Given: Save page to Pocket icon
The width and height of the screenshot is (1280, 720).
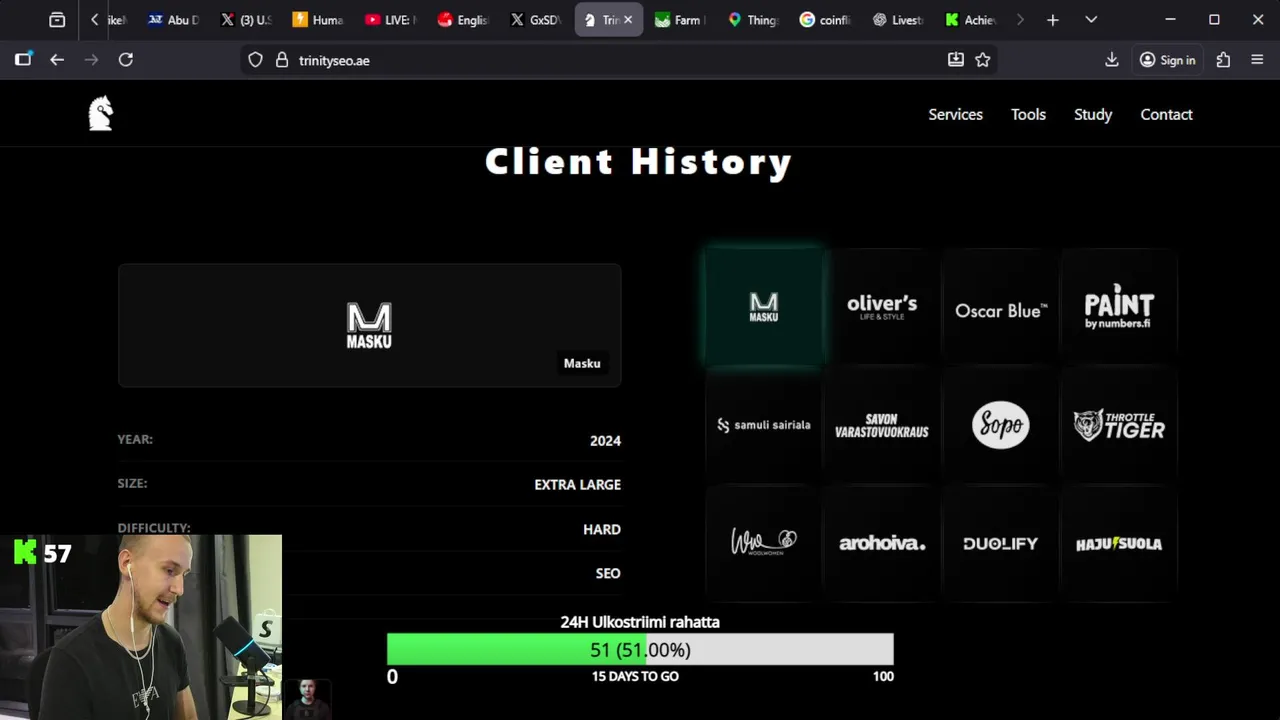Looking at the screenshot, I should pos(956,60).
